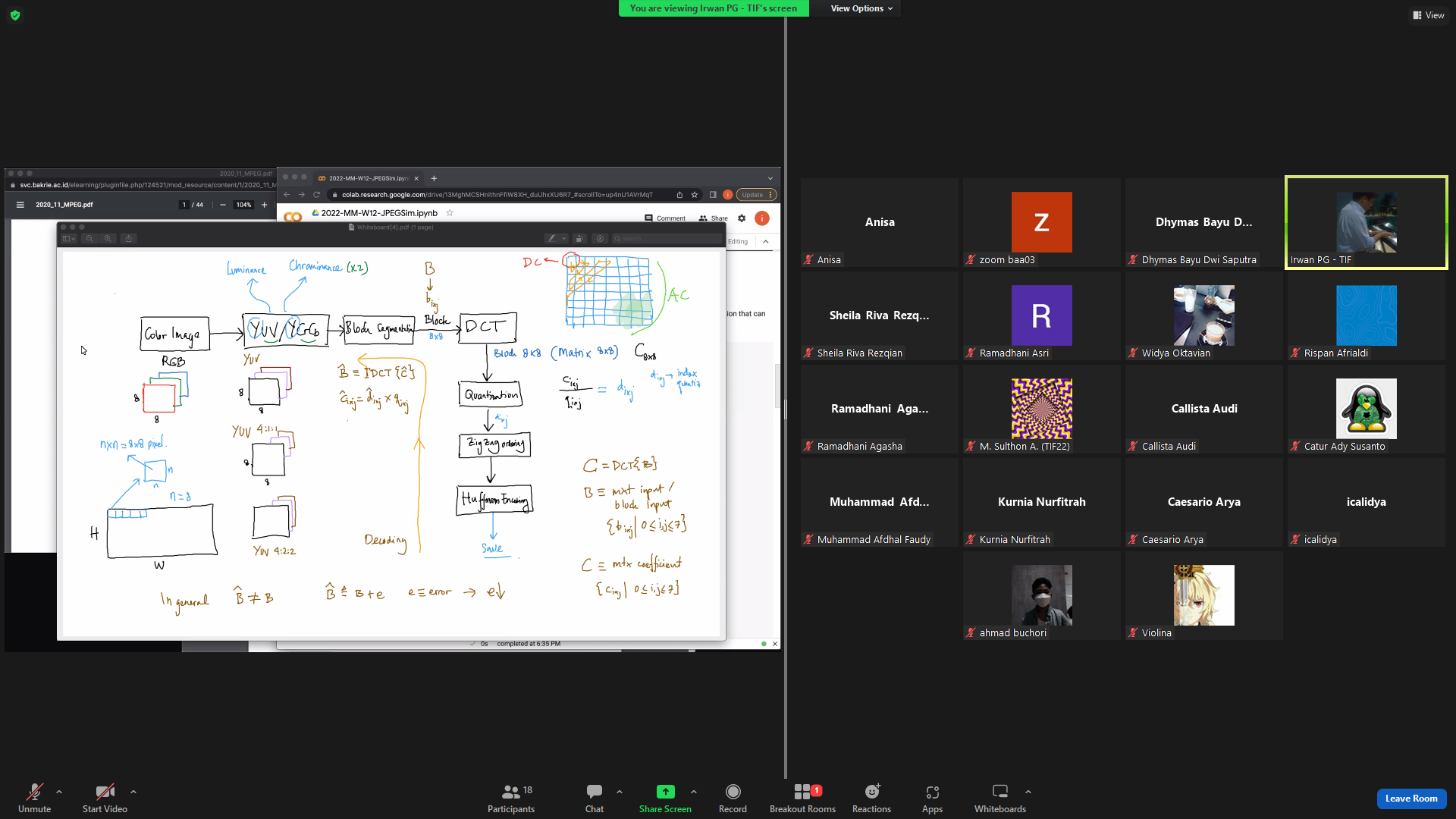Toggle the markup toolbar in Whiteboard preview

(x=600, y=239)
